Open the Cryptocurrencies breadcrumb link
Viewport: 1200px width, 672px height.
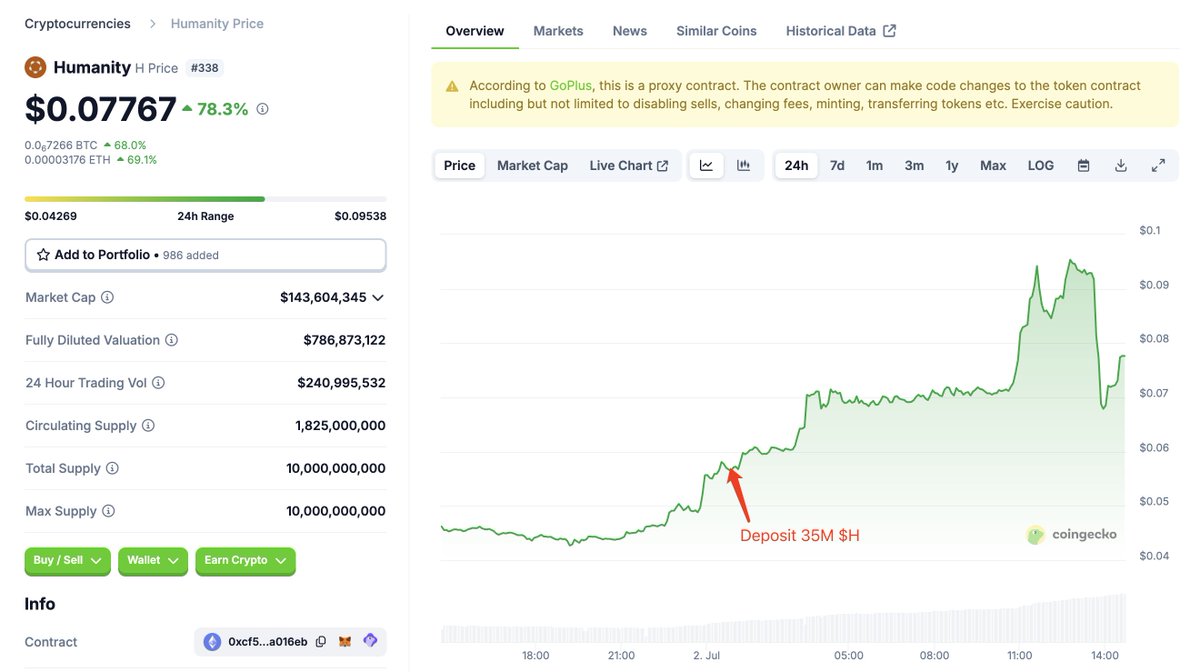pyautogui.click(x=77, y=23)
